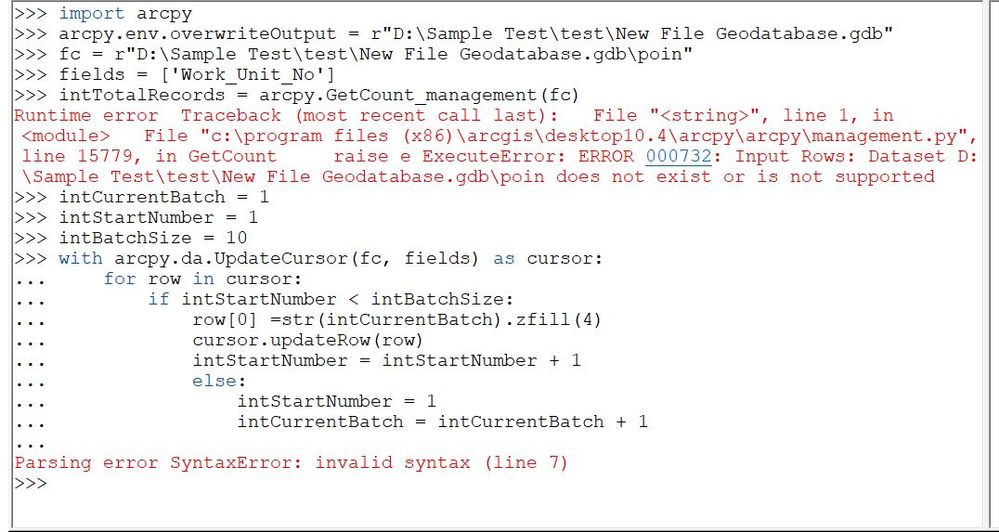This screenshot has width=999, height=532.
Task: Click the 'if intStartNumber < intBatchSize:' line
Action: coord(330,299)
